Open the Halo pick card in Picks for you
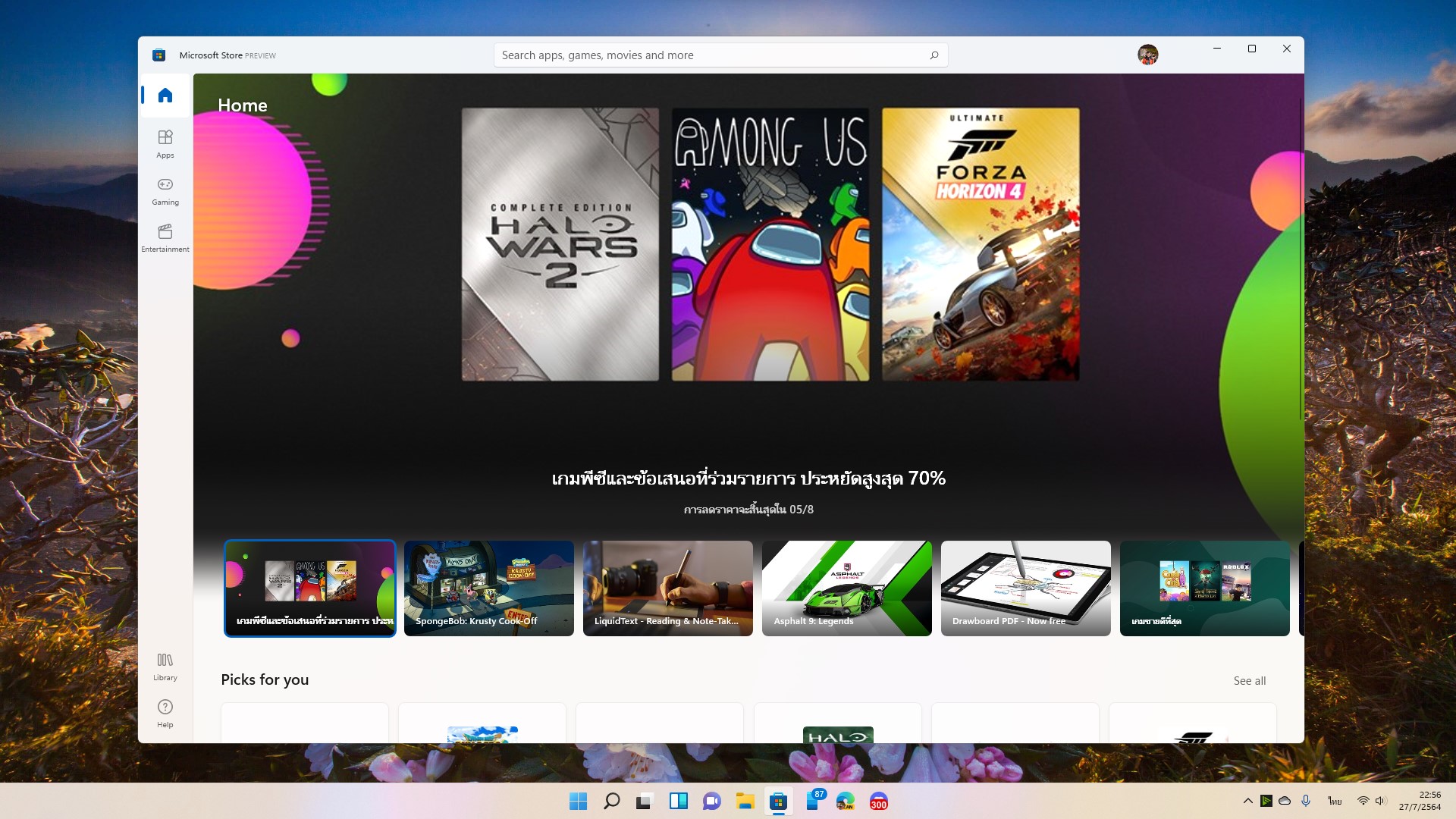Image resolution: width=1456 pixels, height=819 pixels. click(838, 723)
